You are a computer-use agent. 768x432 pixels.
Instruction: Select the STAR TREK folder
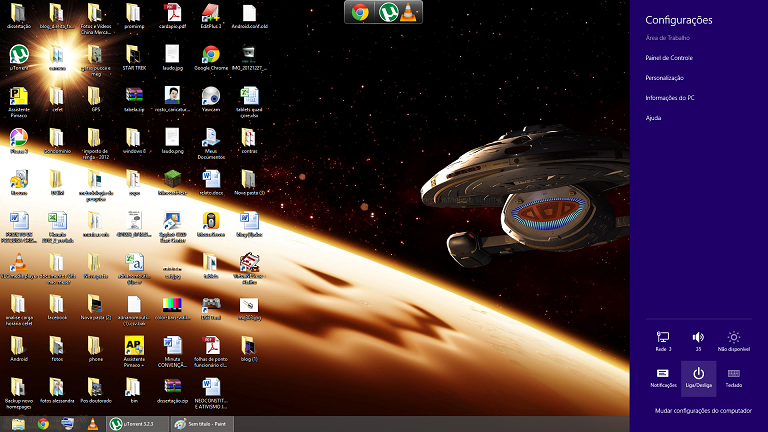point(134,58)
